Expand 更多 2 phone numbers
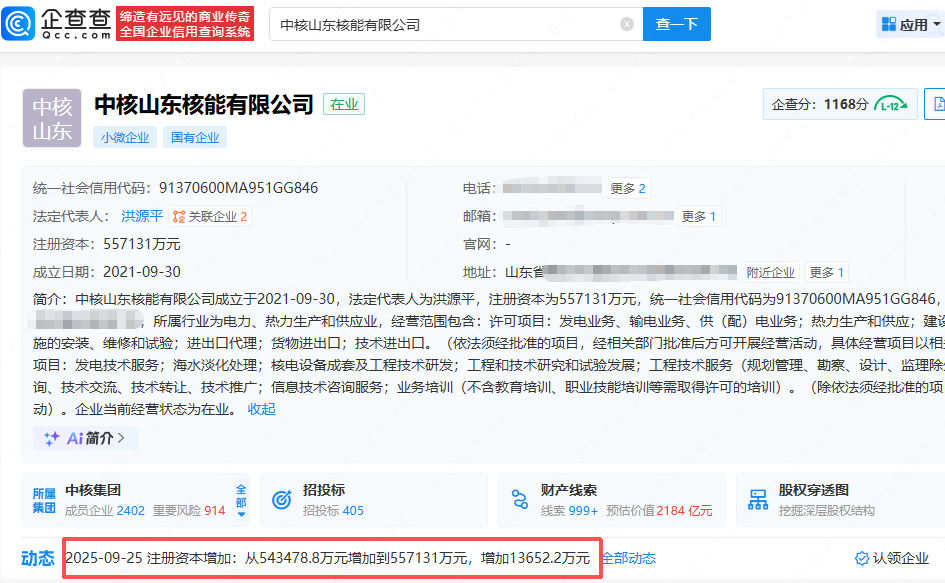 629,188
